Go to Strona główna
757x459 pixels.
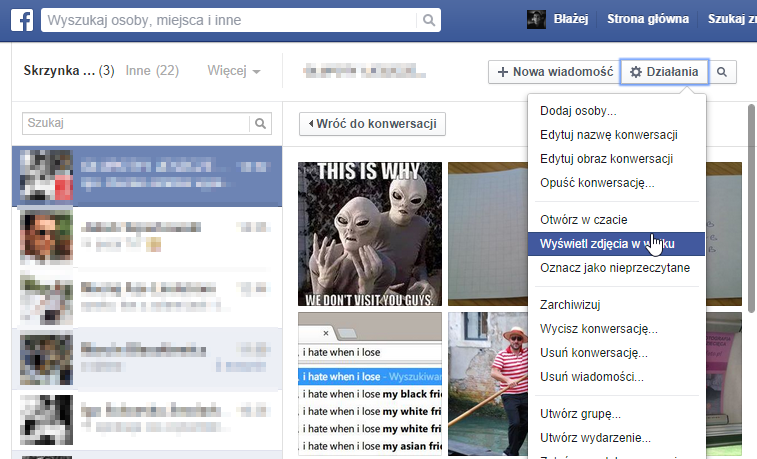click(647, 19)
